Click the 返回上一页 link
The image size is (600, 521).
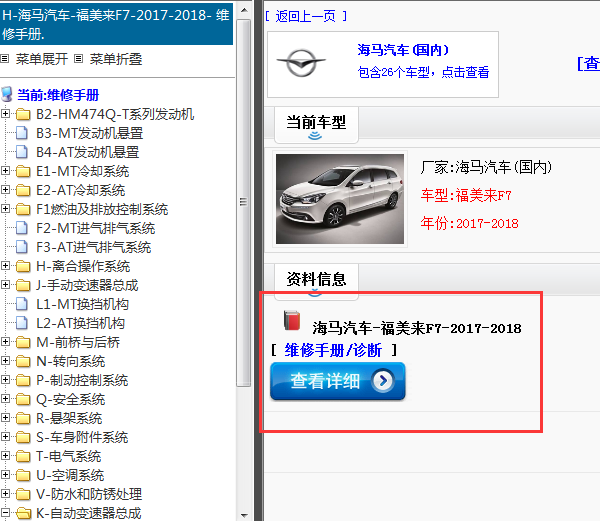tap(306, 16)
